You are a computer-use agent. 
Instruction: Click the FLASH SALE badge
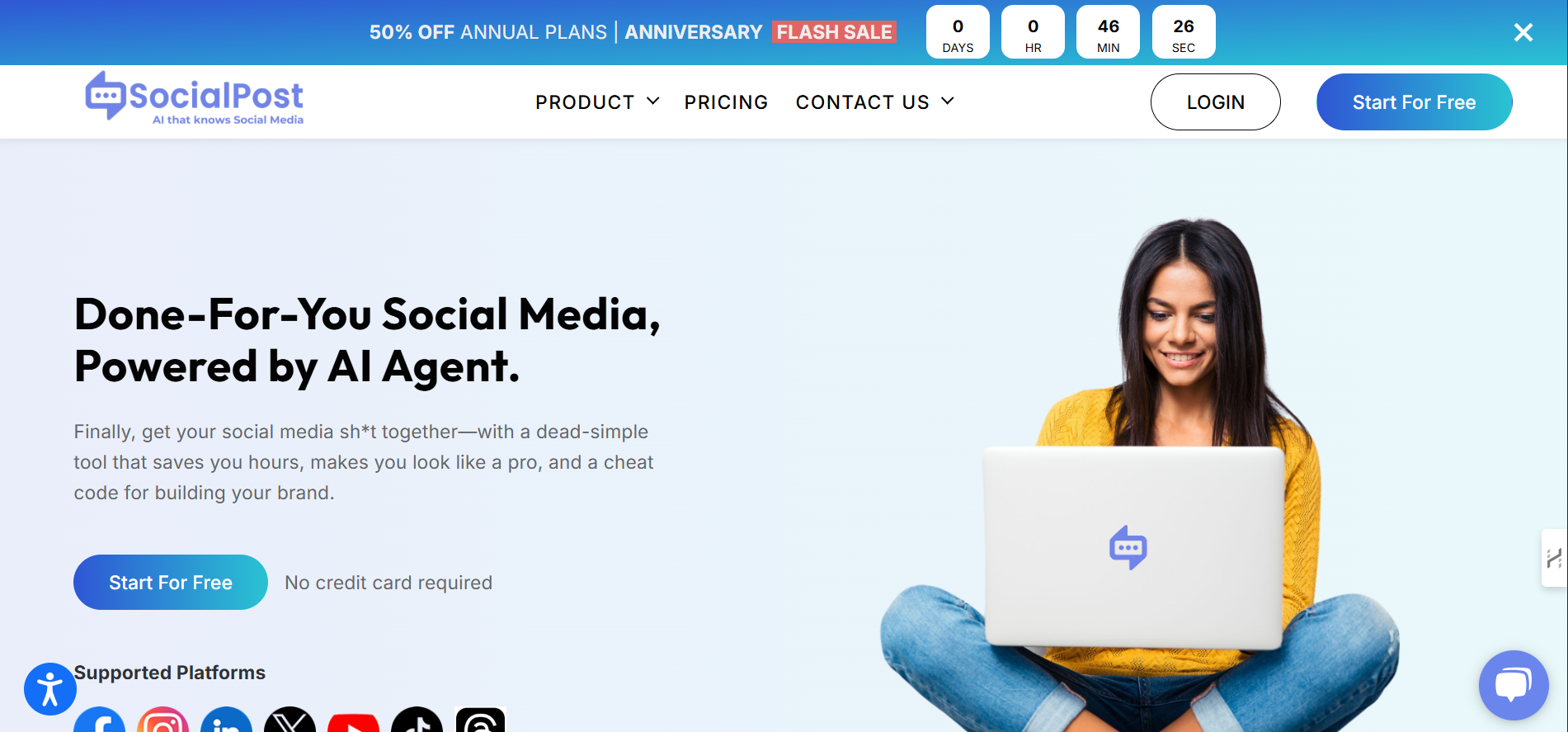(x=835, y=32)
